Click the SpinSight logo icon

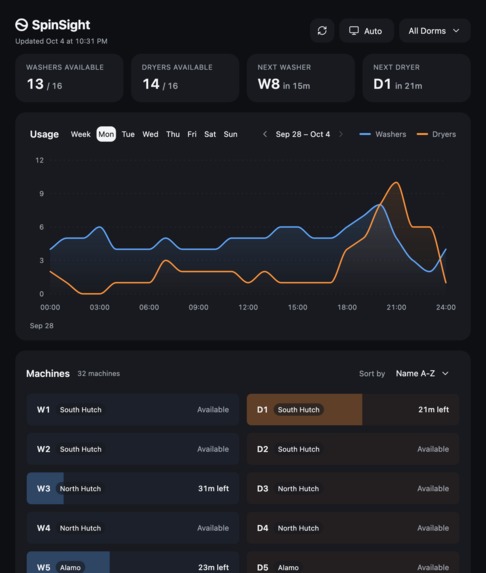point(22,25)
